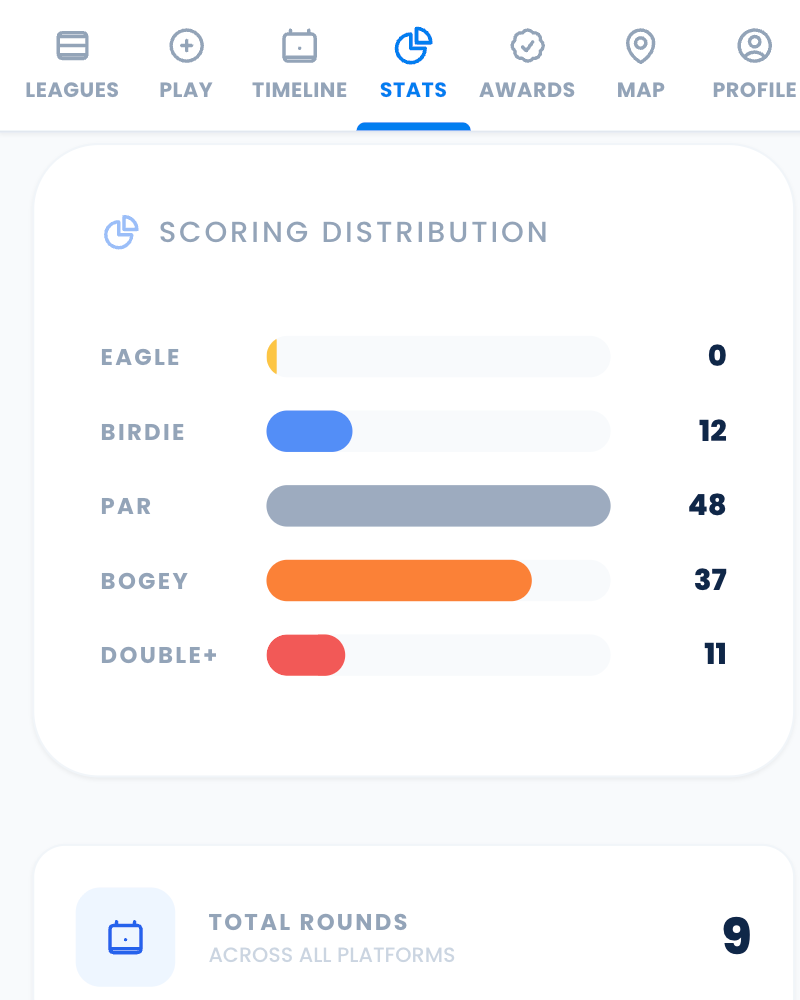Click the Play plus icon
800x1000 pixels.
coord(186,45)
